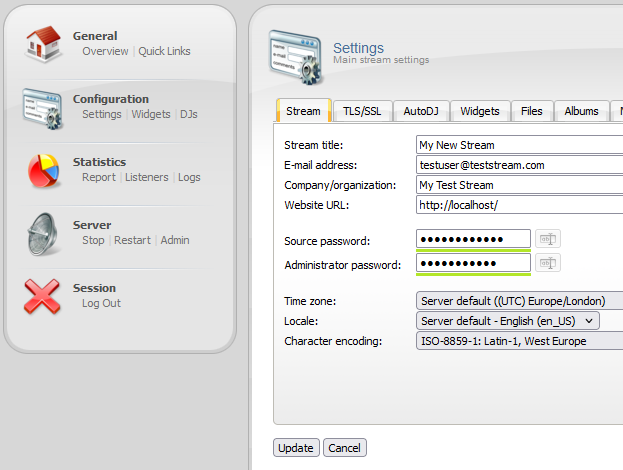Click the Stream title field
This screenshot has width=623, height=470.
519,145
